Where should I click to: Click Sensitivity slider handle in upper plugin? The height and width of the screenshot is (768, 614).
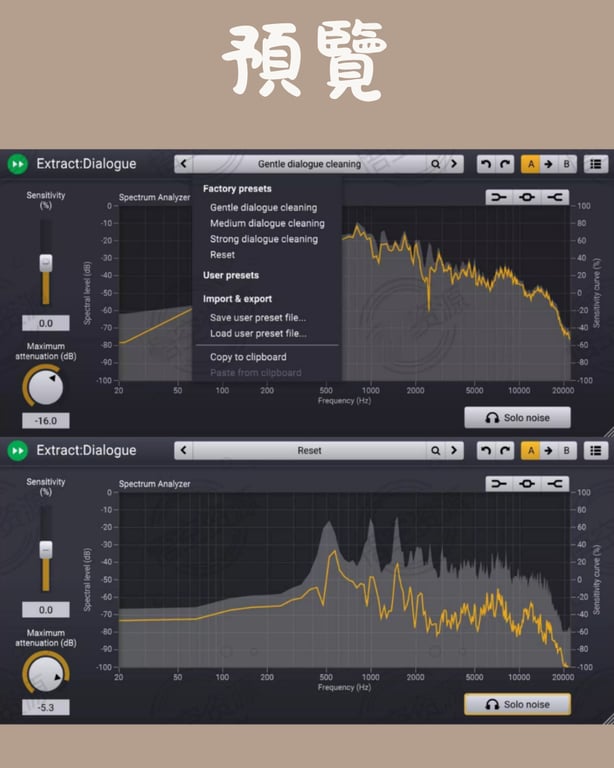(46, 263)
